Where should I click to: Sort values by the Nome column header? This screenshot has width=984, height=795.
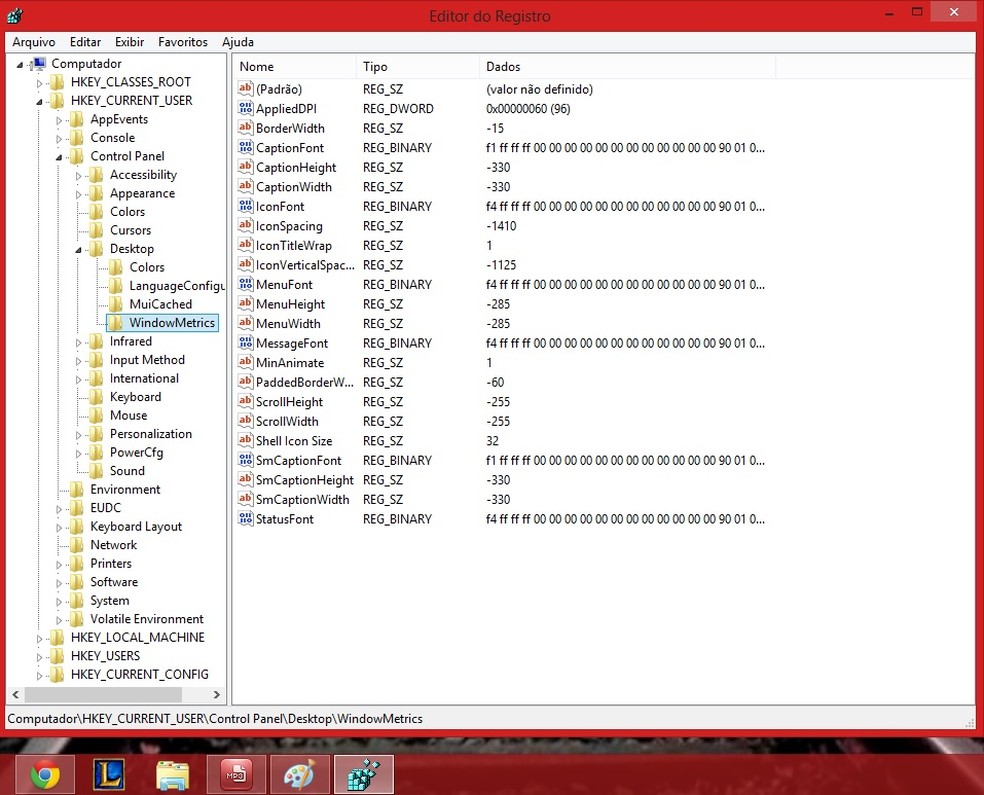[295, 67]
